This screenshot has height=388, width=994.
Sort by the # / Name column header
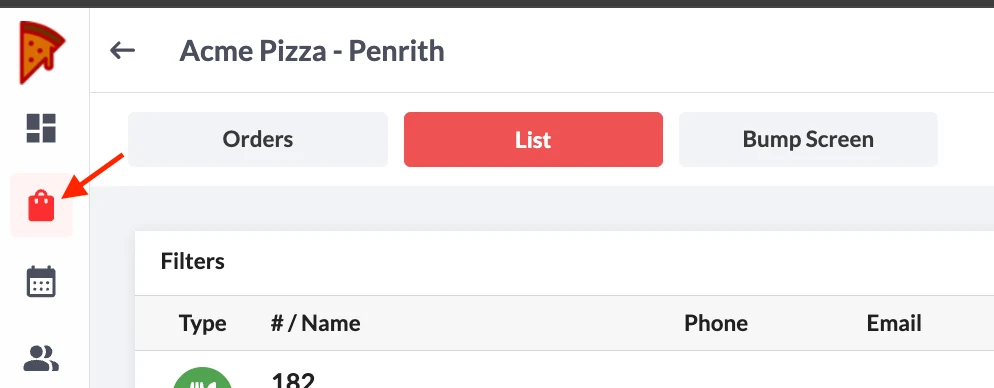pyautogui.click(x=316, y=323)
